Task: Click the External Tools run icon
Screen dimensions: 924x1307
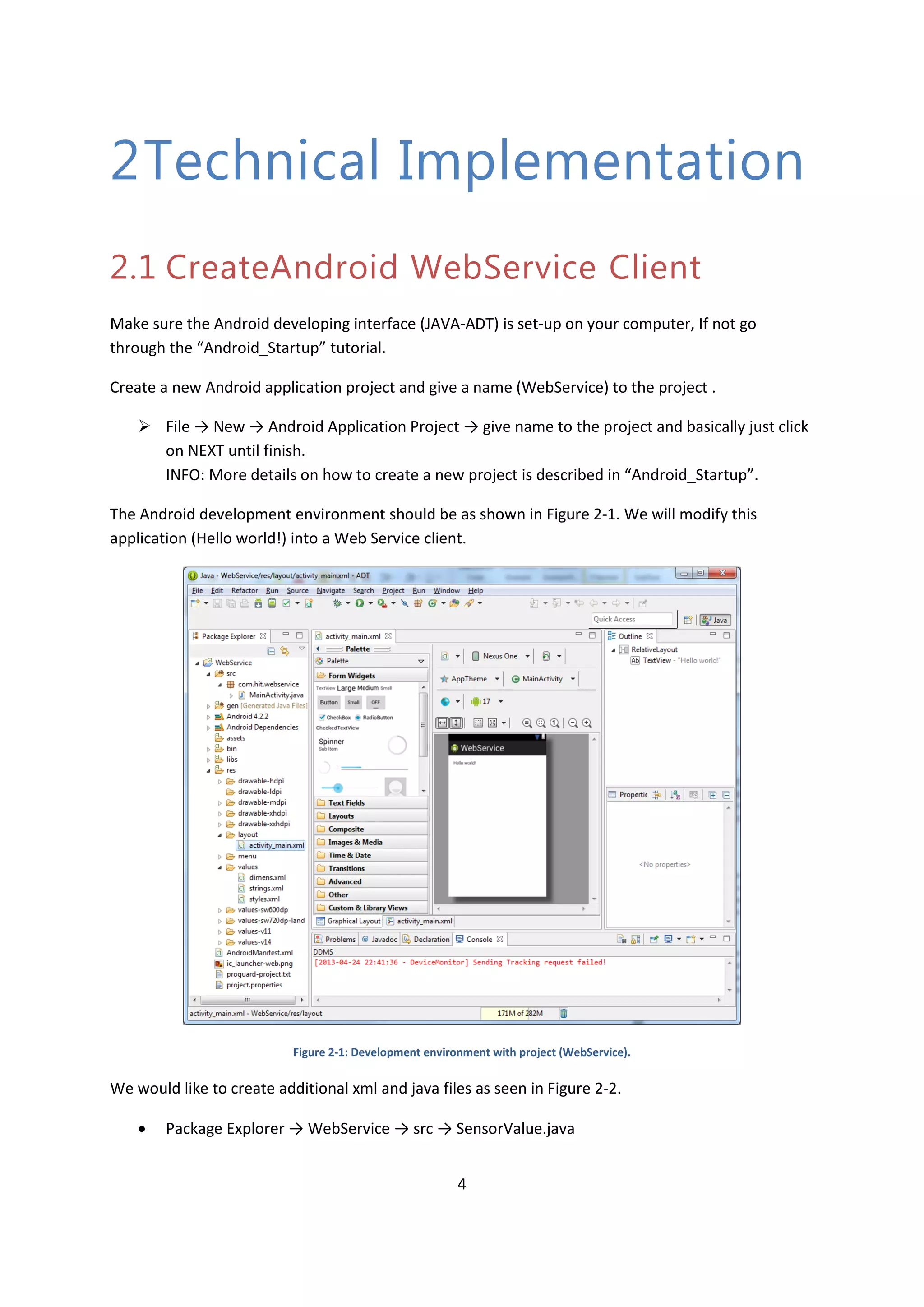Action: click(382, 603)
